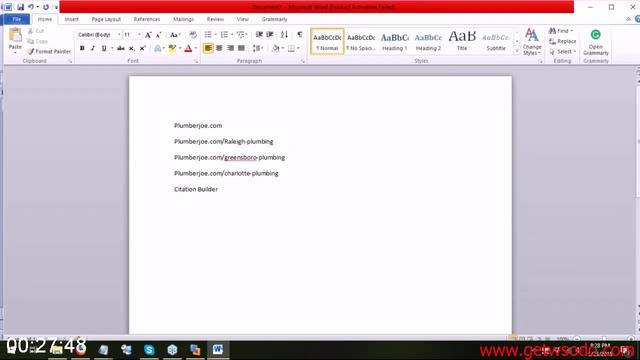Click the Copy command

coord(37,41)
